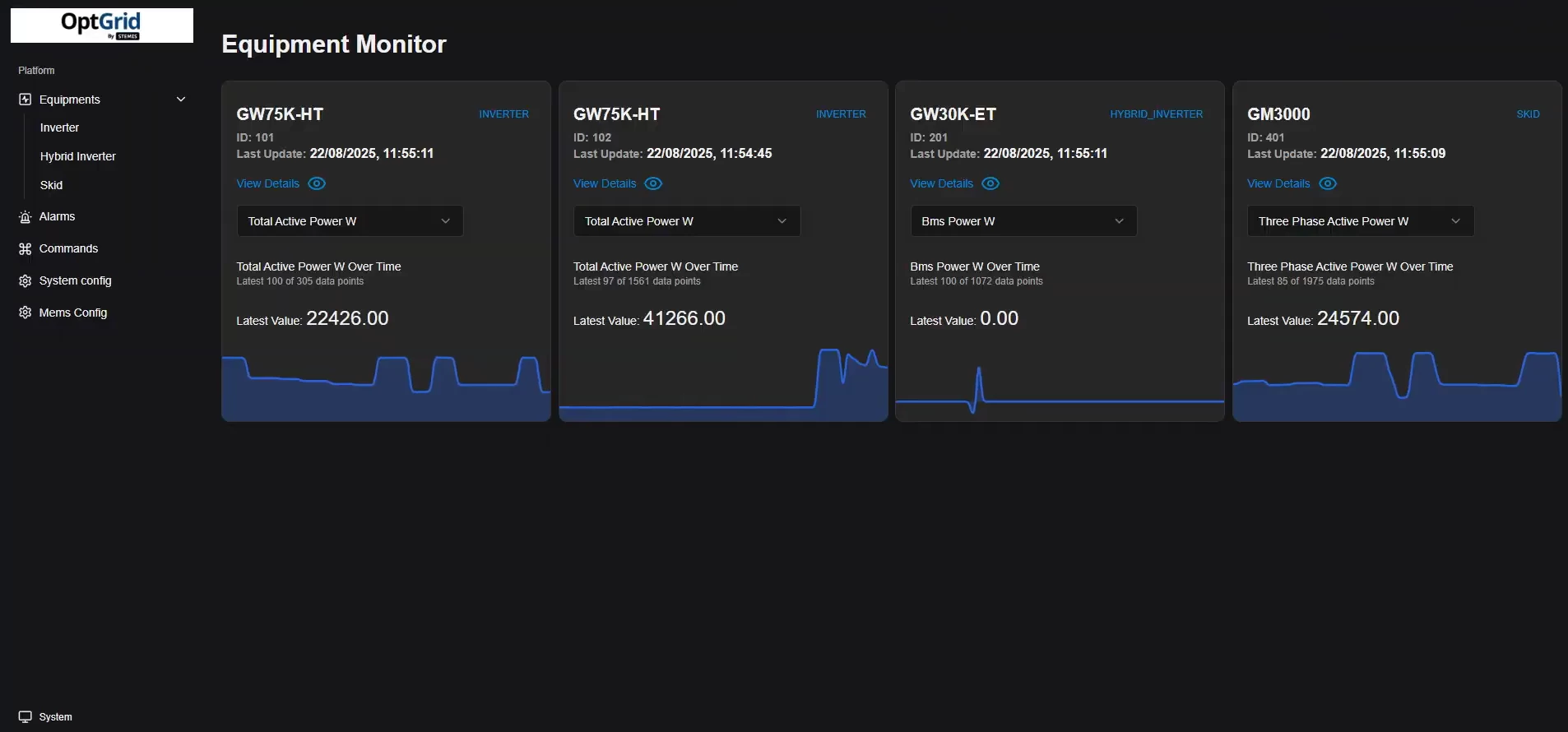
Task: Click eye icon on GM3000 card
Action: tap(1328, 183)
